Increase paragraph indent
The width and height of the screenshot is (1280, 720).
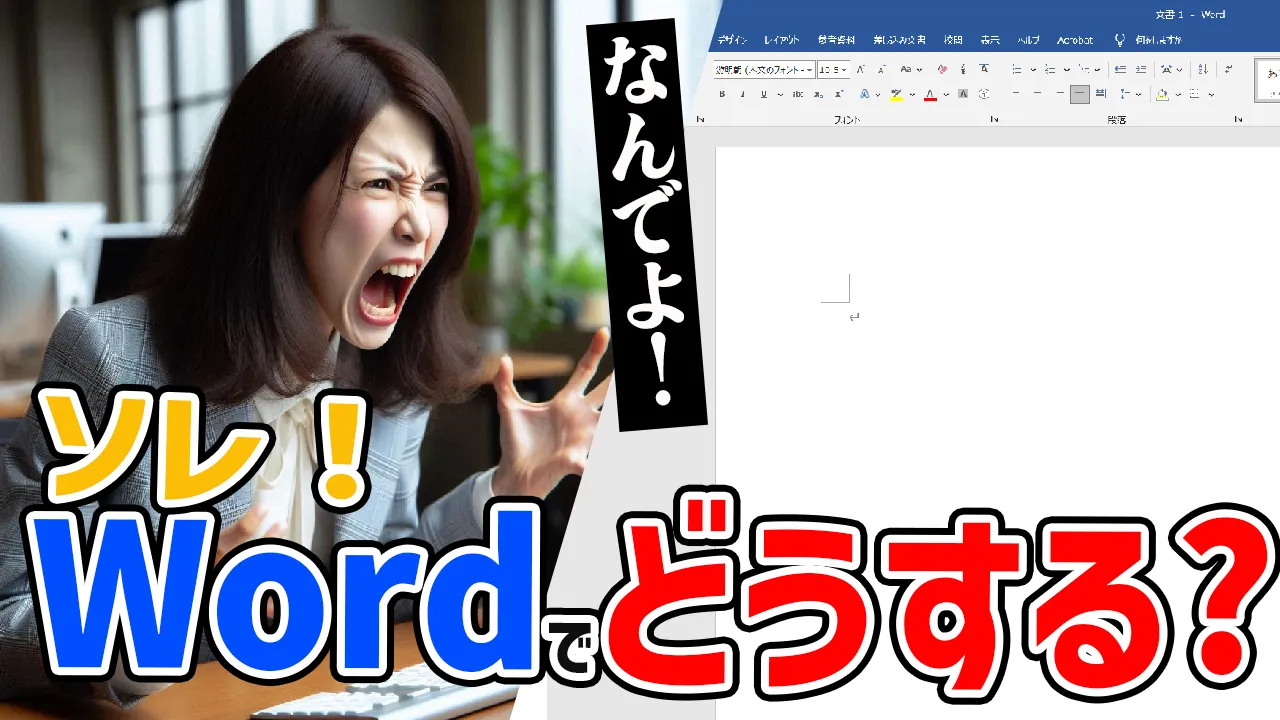pos(1141,69)
